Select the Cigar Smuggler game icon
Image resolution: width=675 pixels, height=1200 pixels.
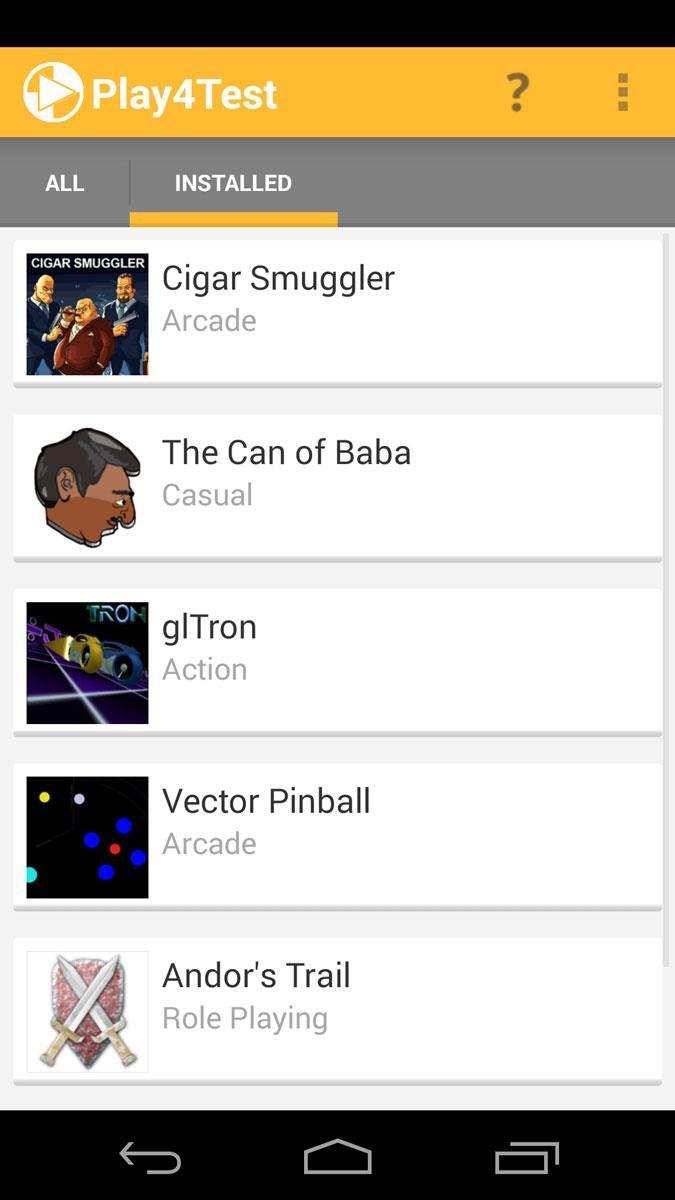coord(87,312)
